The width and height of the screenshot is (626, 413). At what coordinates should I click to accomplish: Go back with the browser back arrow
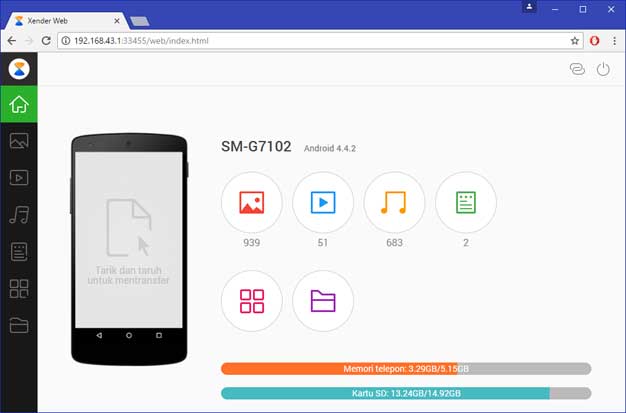coord(12,41)
